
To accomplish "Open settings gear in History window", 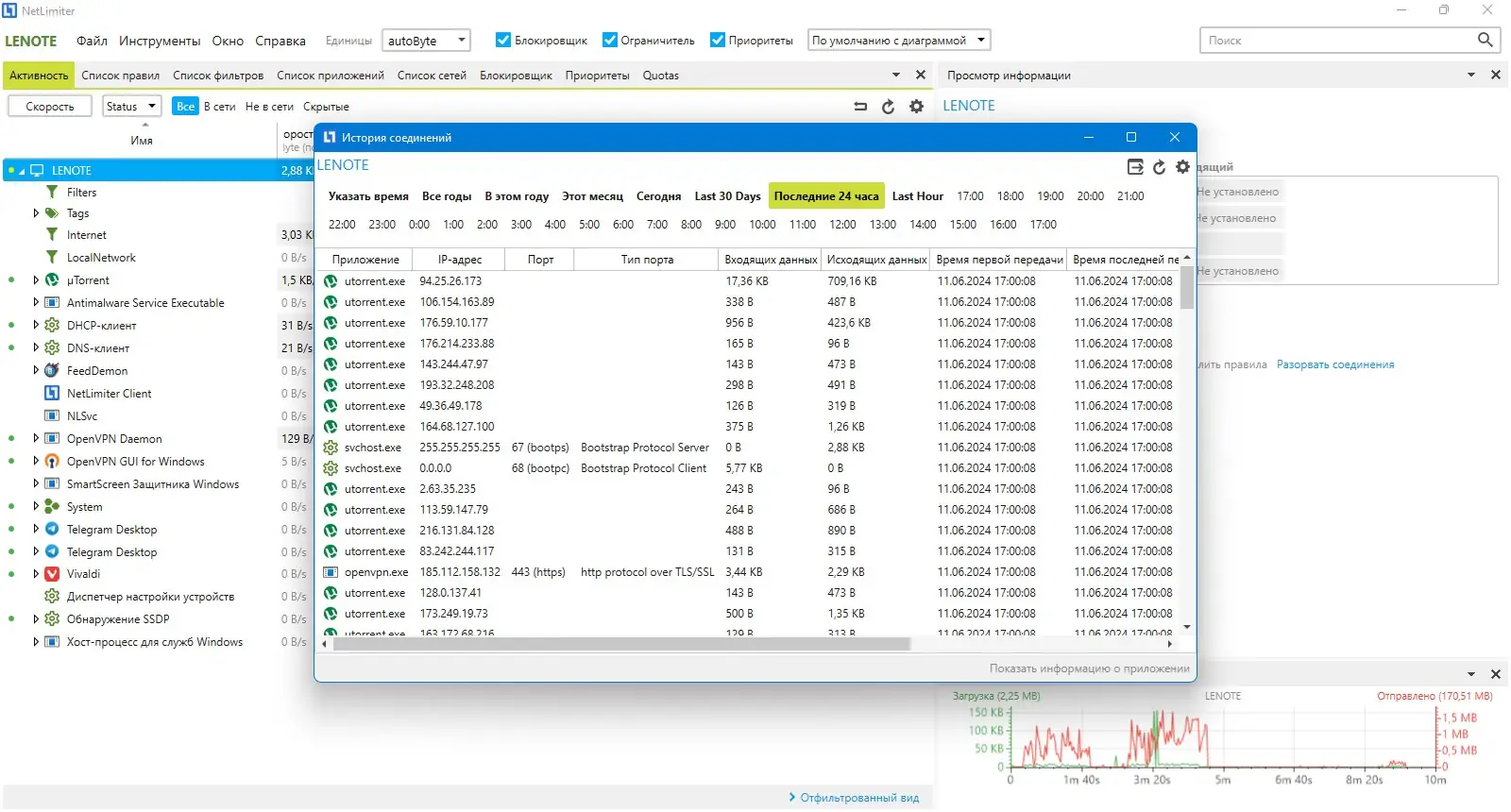I will tap(1182, 167).
